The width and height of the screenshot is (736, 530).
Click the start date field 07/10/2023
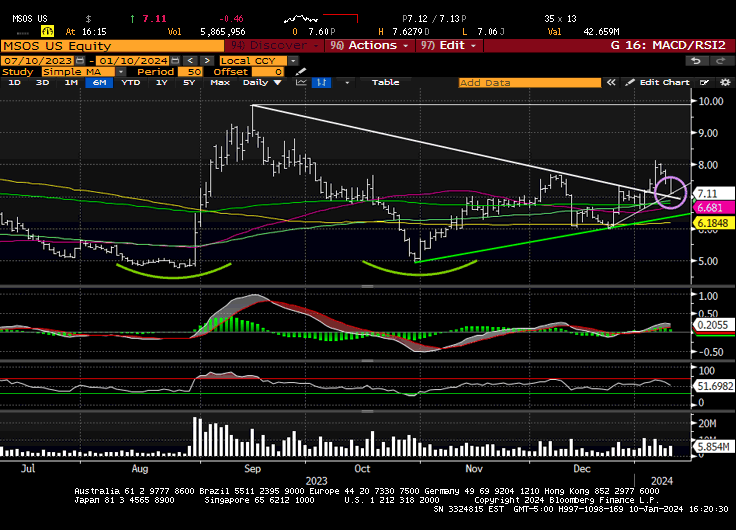(x=38, y=61)
